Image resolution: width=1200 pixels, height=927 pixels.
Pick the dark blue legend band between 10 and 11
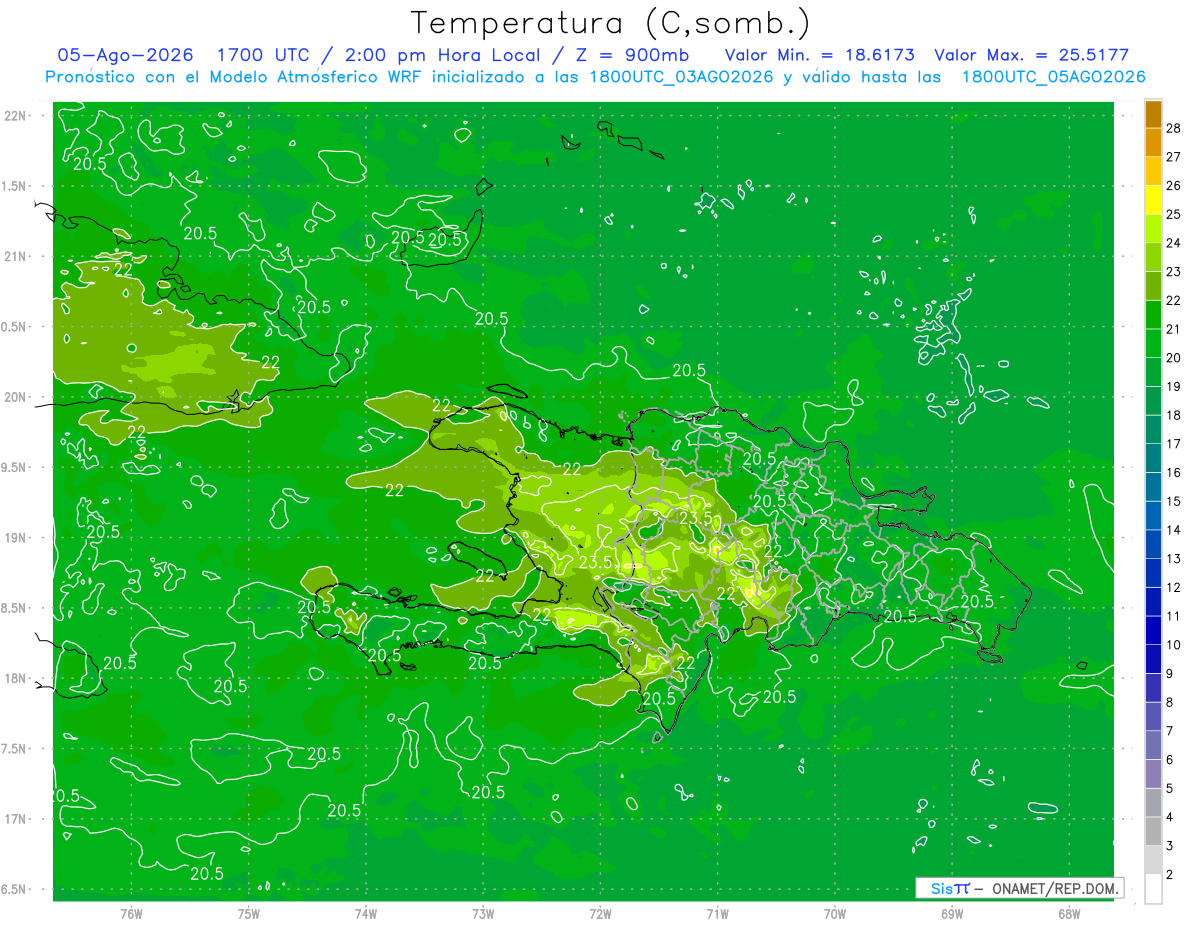(1153, 631)
